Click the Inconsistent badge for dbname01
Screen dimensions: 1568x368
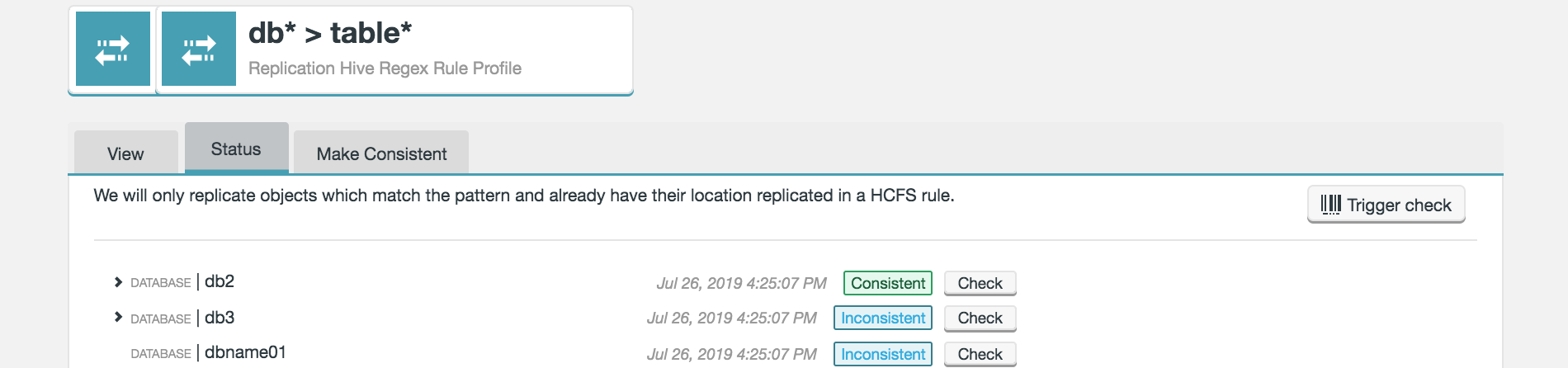882,354
